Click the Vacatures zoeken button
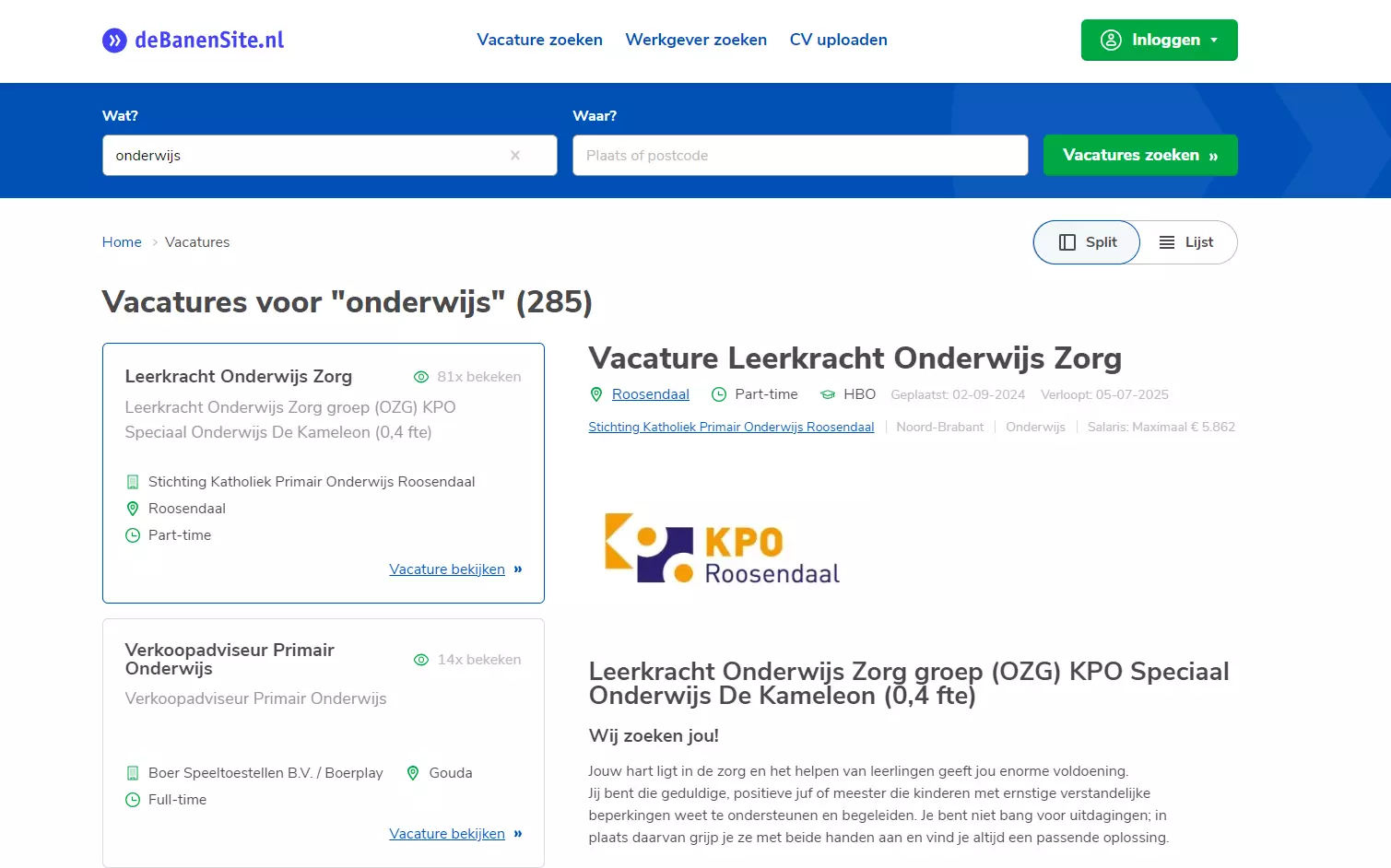This screenshot has width=1391, height=868. point(1140,155)
